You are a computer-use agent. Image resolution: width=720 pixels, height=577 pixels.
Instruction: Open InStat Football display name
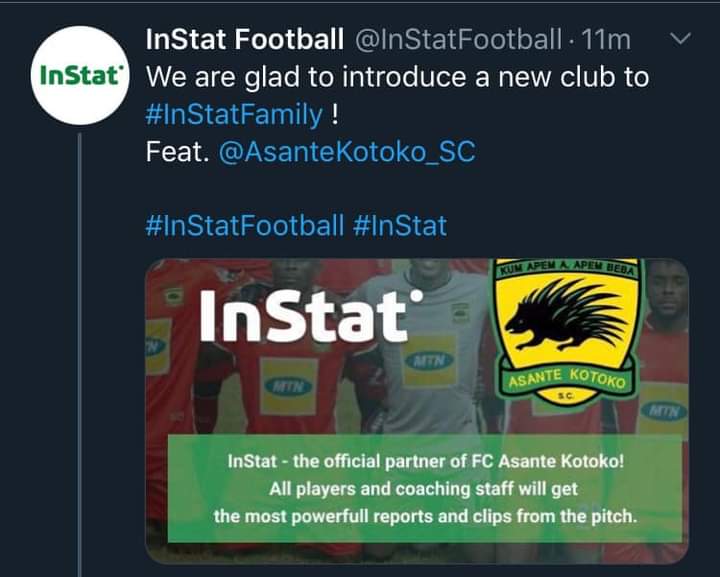pos(245,39)
